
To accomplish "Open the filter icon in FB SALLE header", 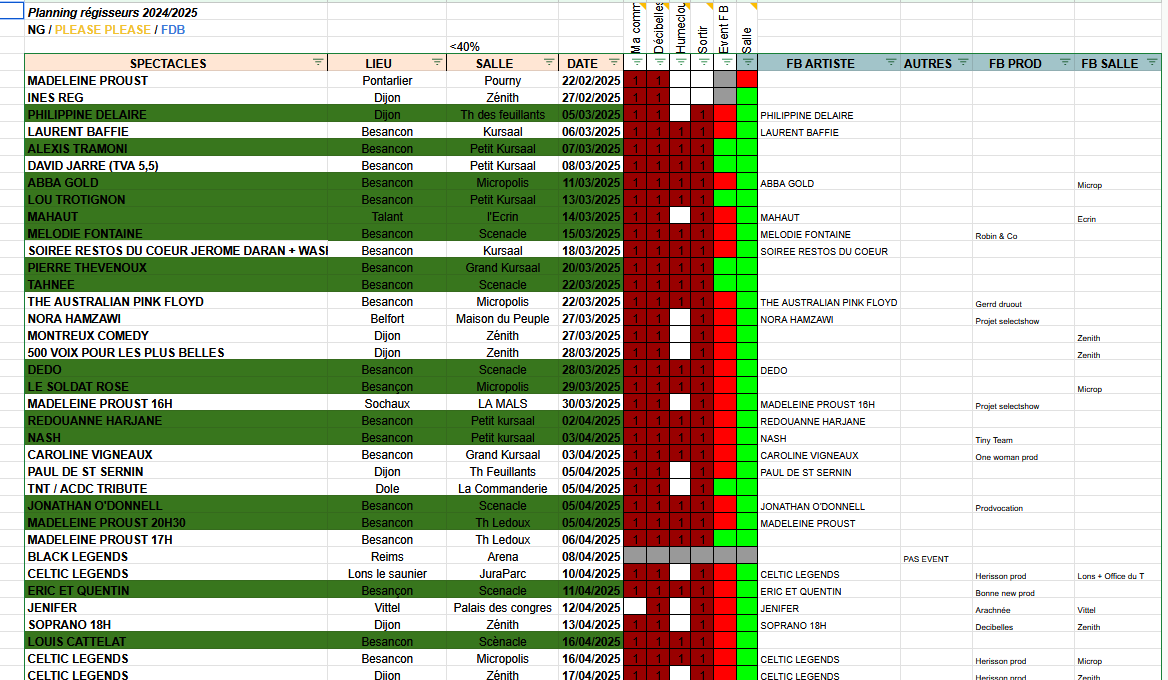I will (1152, 63).
